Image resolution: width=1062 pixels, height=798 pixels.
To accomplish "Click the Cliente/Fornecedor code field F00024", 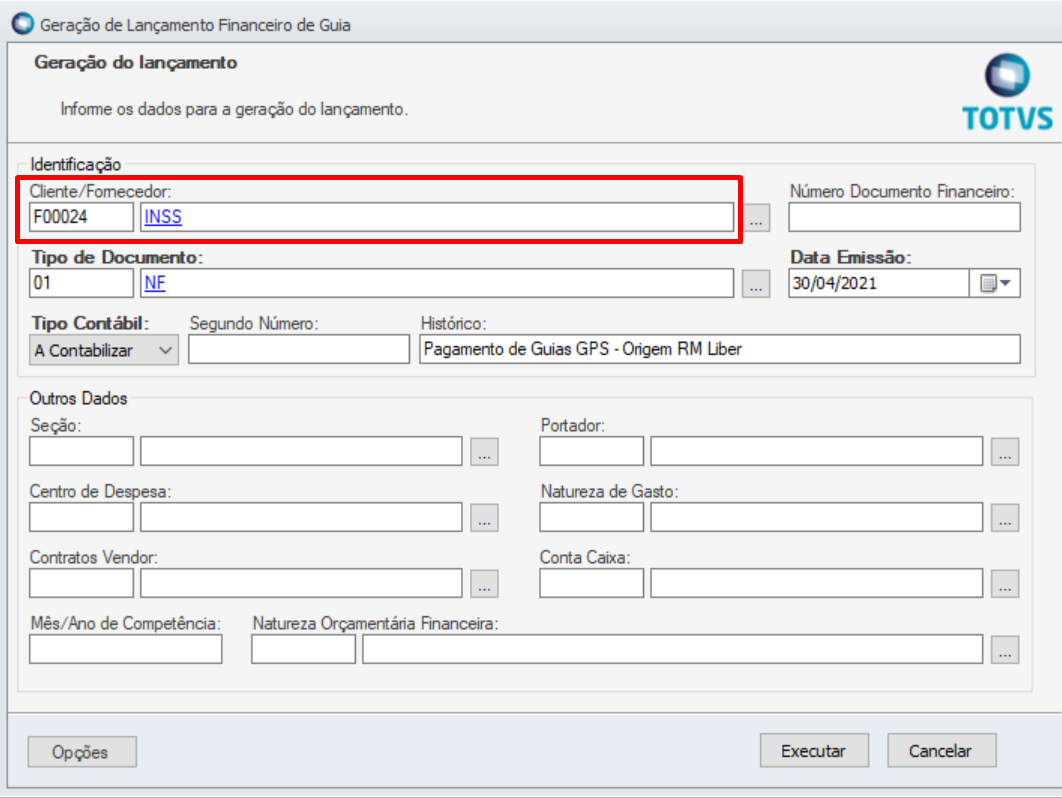I will coord(81,217).
